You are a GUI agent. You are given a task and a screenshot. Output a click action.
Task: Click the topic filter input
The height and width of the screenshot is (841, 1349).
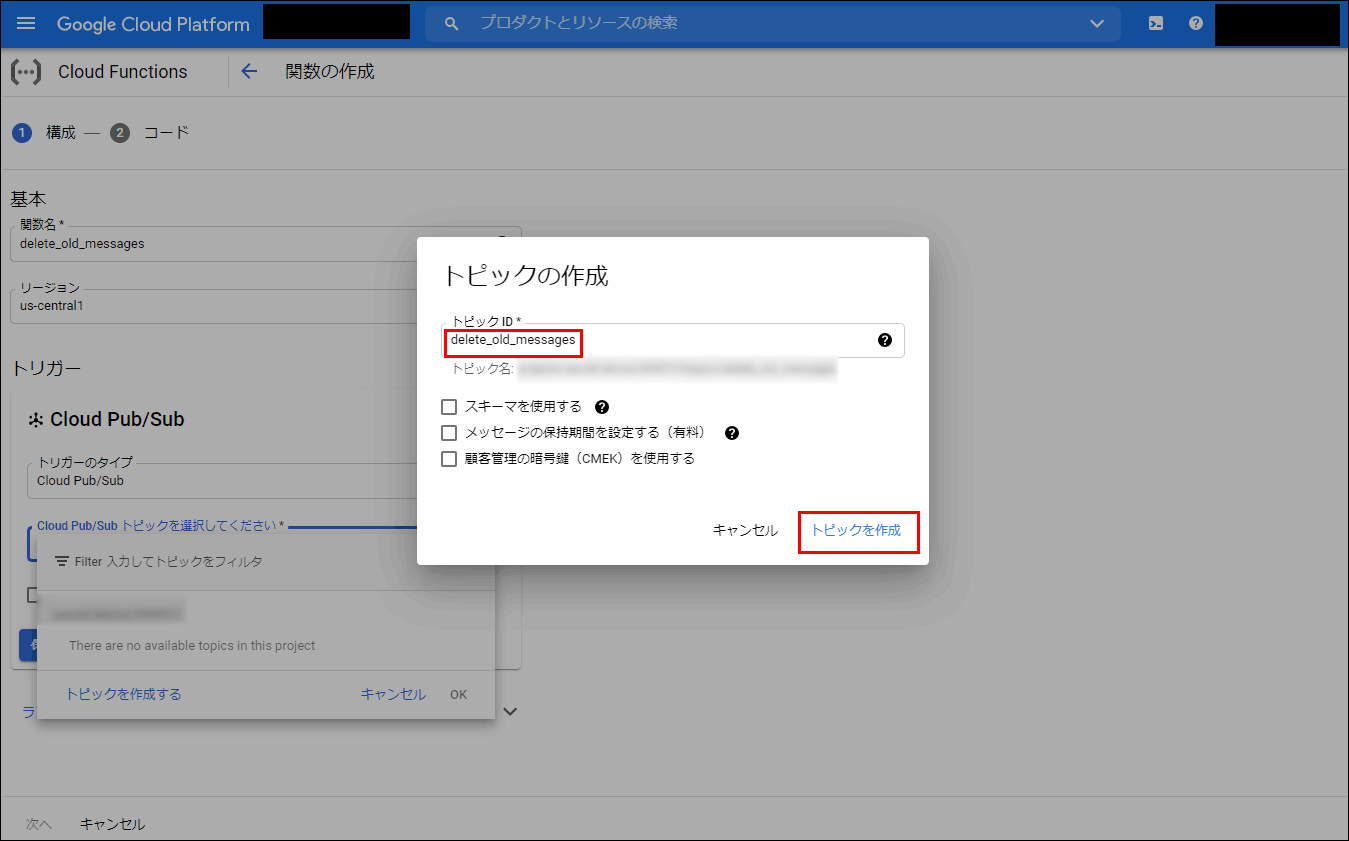pyautogui.click(x=266, y=562)
